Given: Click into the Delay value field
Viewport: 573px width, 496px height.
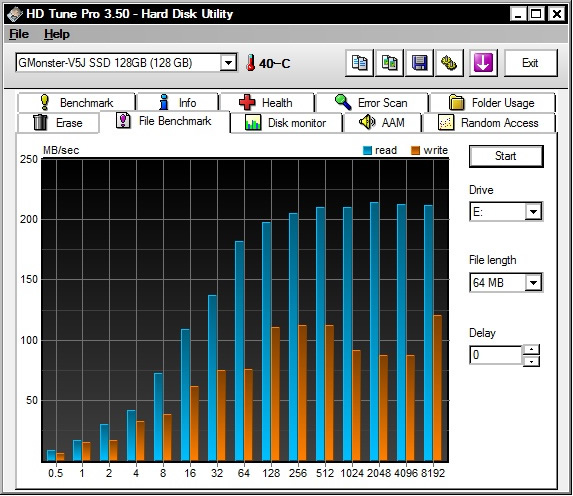Looking at the screenshot, I should [496, 355].
